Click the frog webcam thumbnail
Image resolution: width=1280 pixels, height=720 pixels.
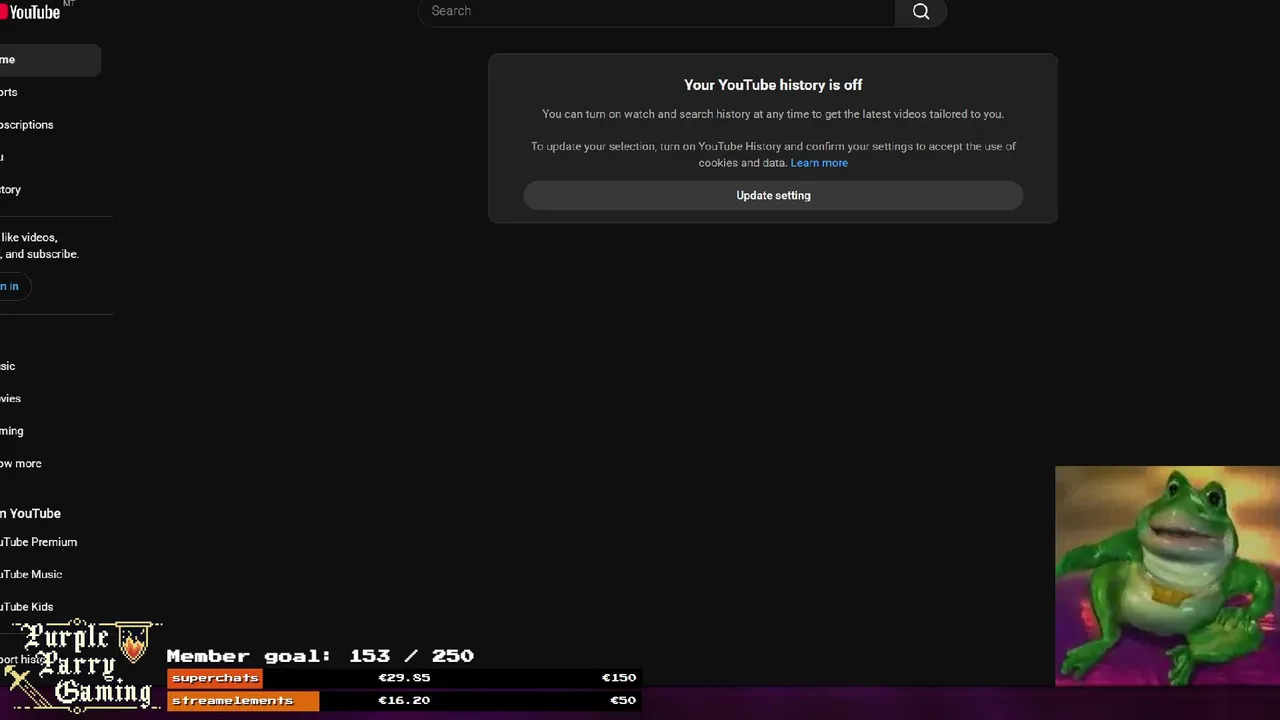1167,576
